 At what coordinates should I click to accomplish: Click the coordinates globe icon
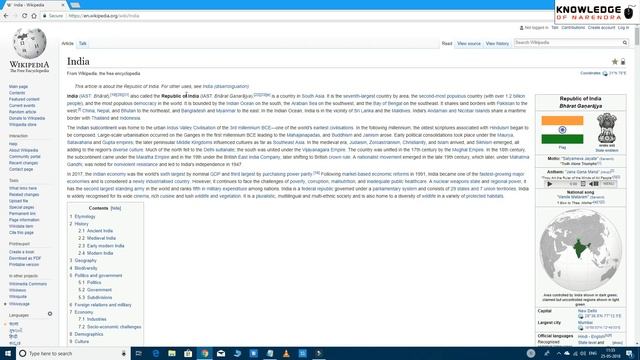pyautogui.click(x=605, y=73)
